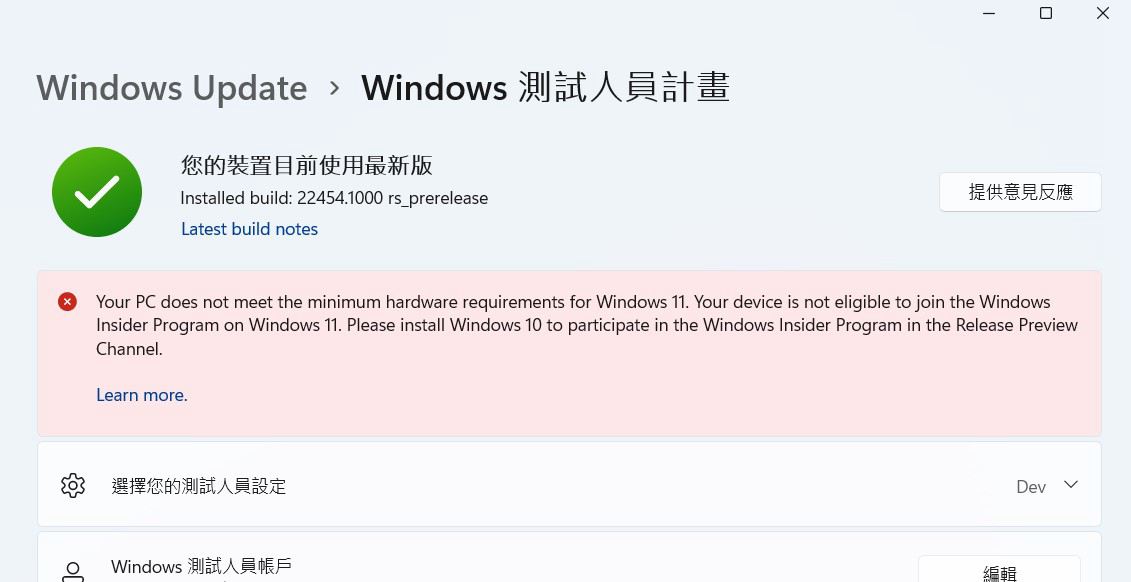
Task: Minimize the Settings window
Action: click(x=989, y=14)
